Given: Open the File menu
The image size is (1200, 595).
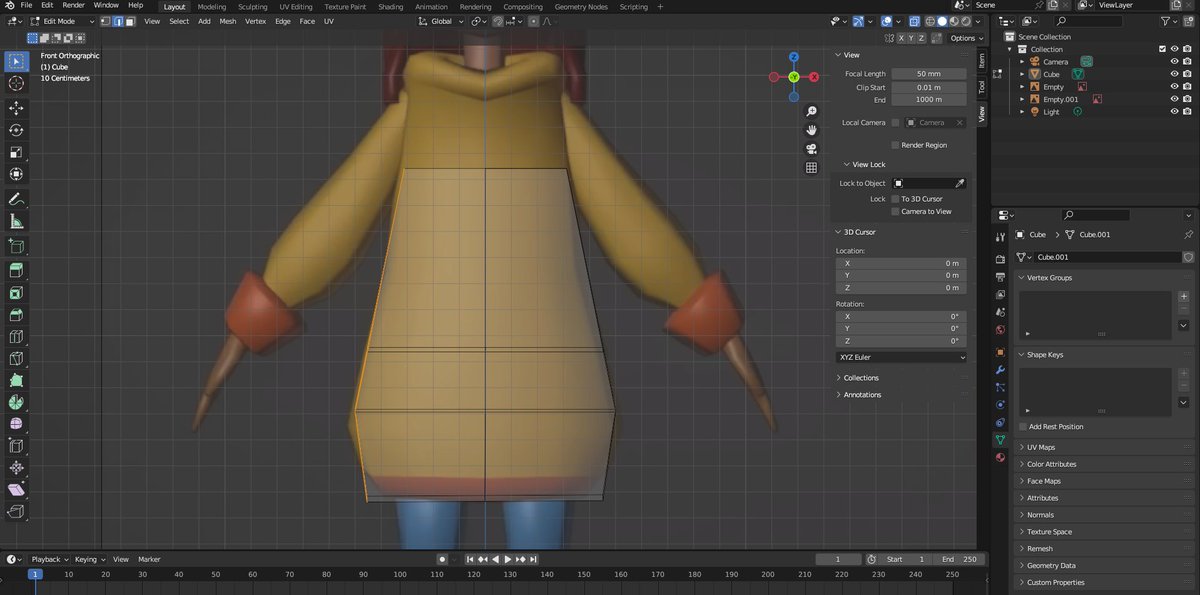Looking at the screenshot, I should [26, 6].
